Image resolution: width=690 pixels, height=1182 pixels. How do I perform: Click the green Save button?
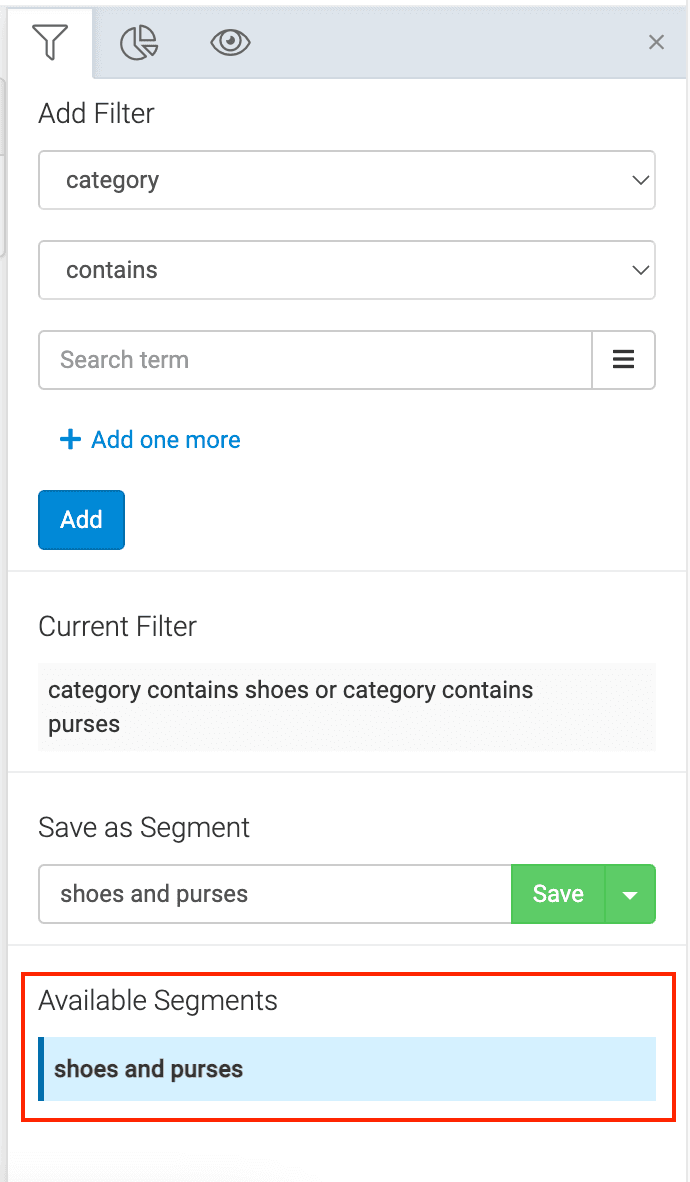pos(557,894)
